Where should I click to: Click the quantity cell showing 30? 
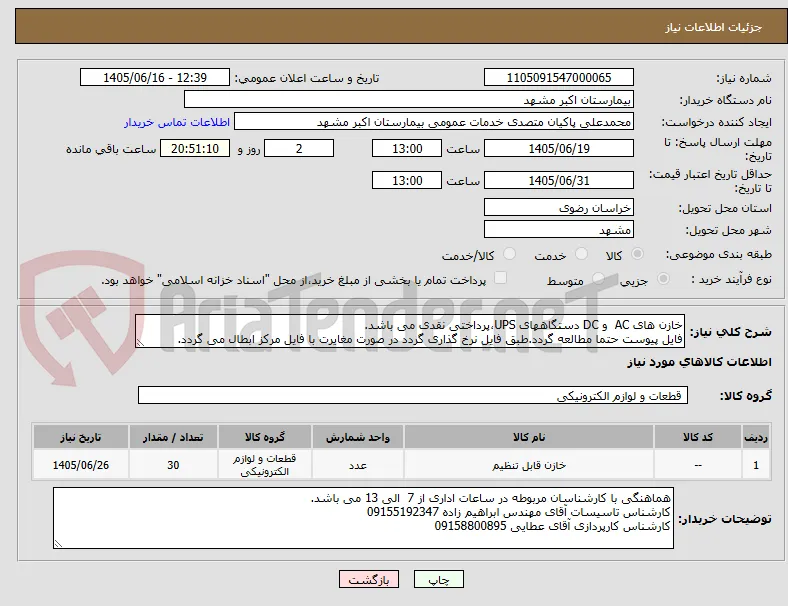click(173, 465)
